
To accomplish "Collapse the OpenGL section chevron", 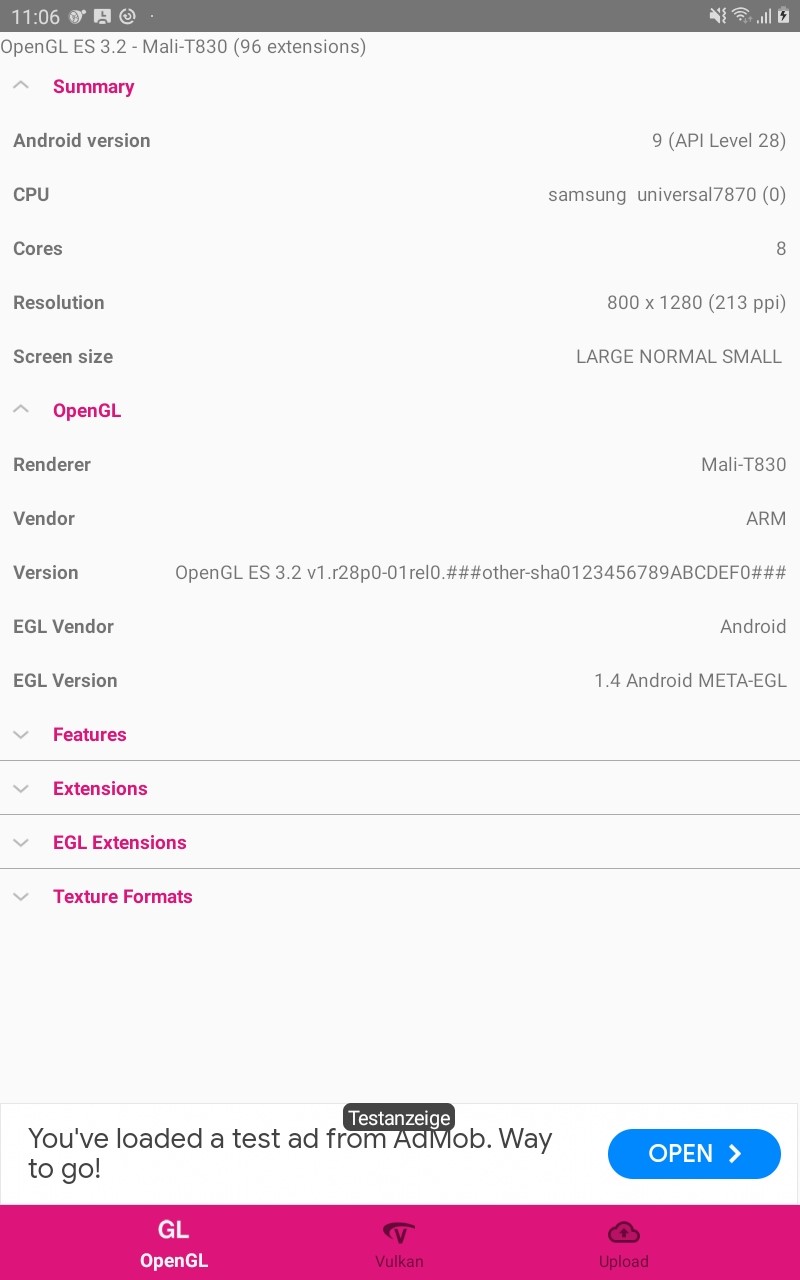I will coord(21,410).
